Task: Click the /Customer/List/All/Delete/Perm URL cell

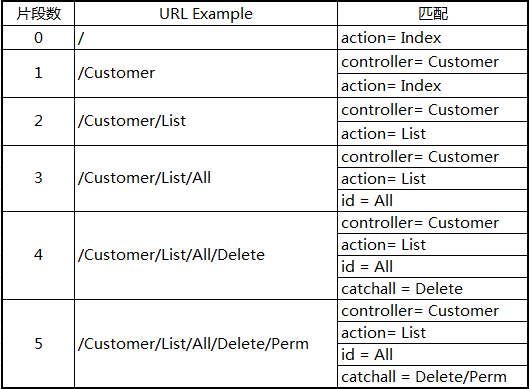Action: coord(206,343)
